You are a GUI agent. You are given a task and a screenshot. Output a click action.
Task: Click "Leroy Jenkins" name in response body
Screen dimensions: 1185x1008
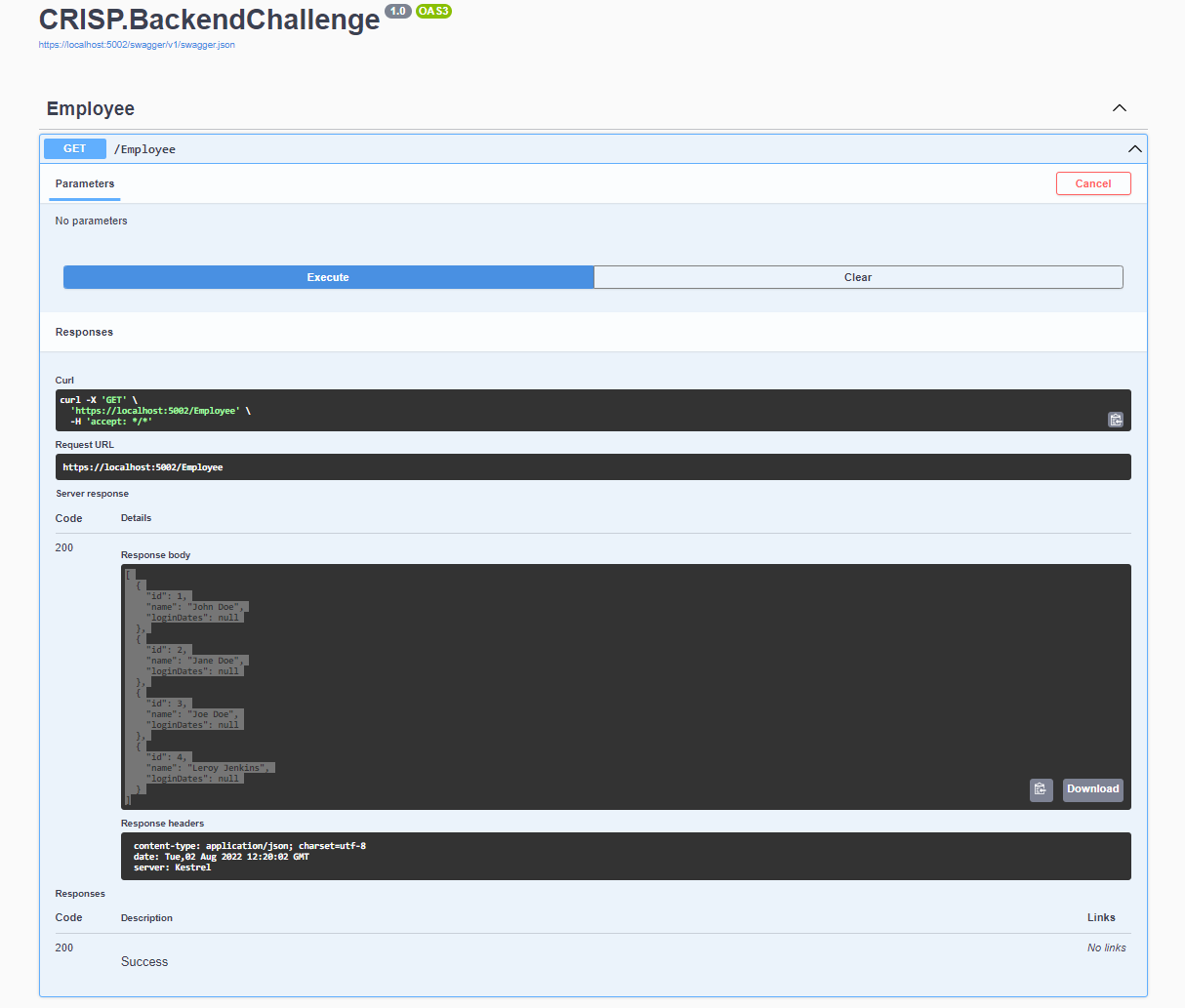228,768
